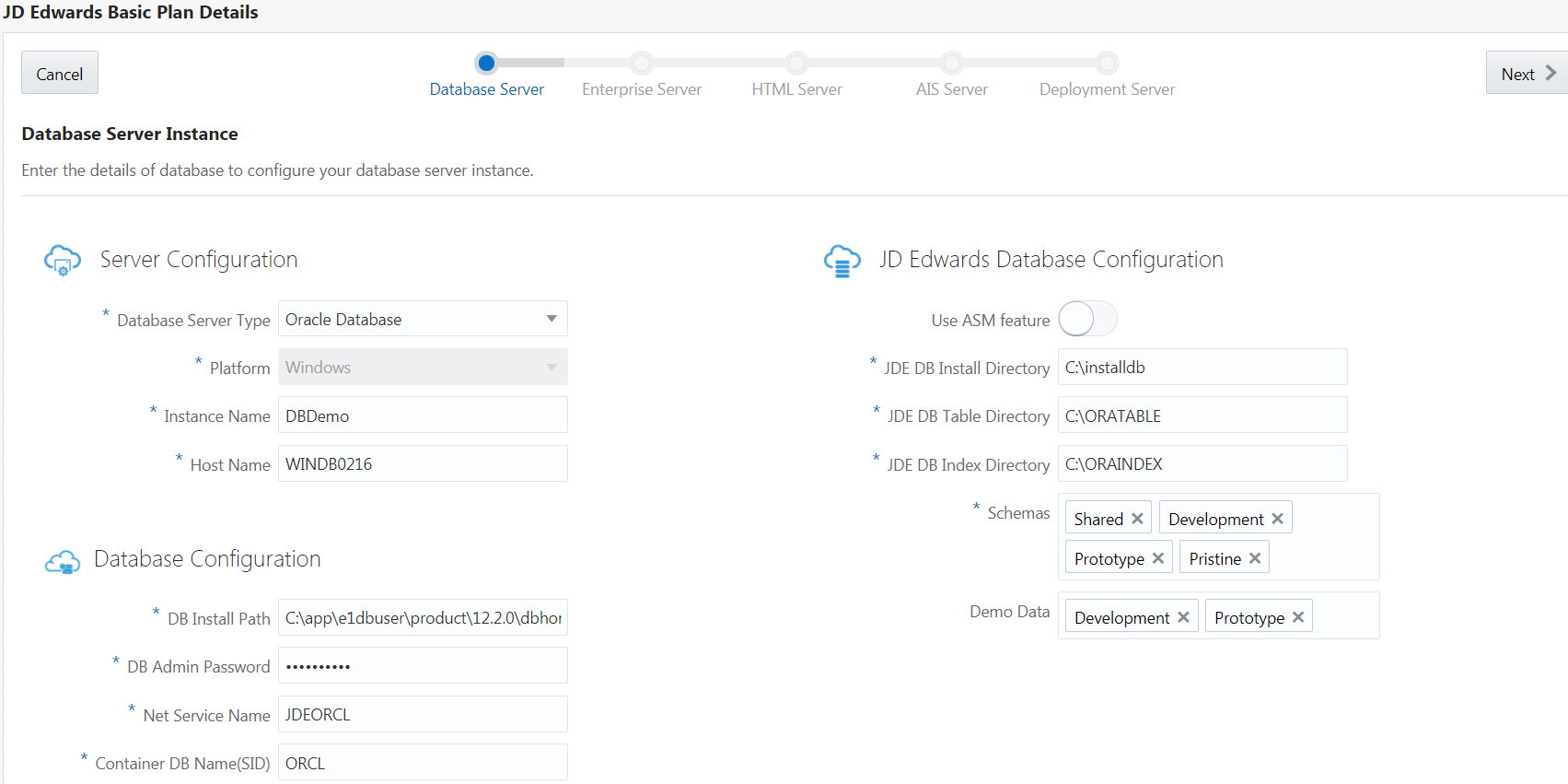Click the Enterprise Server progress dot
This screenshot has height=784, width=1568.
[x=642, y=63]
